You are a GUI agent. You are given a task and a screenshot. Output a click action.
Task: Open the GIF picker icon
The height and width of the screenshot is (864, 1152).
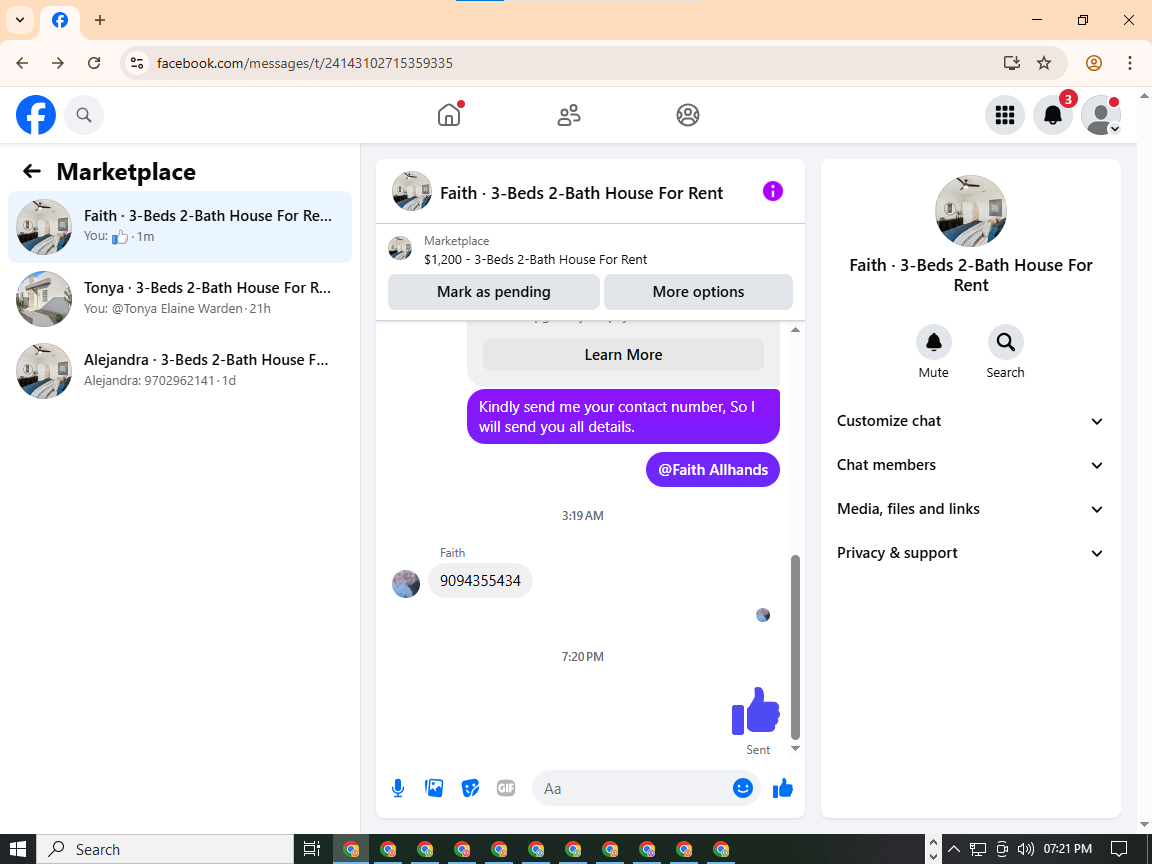[505, 788]
